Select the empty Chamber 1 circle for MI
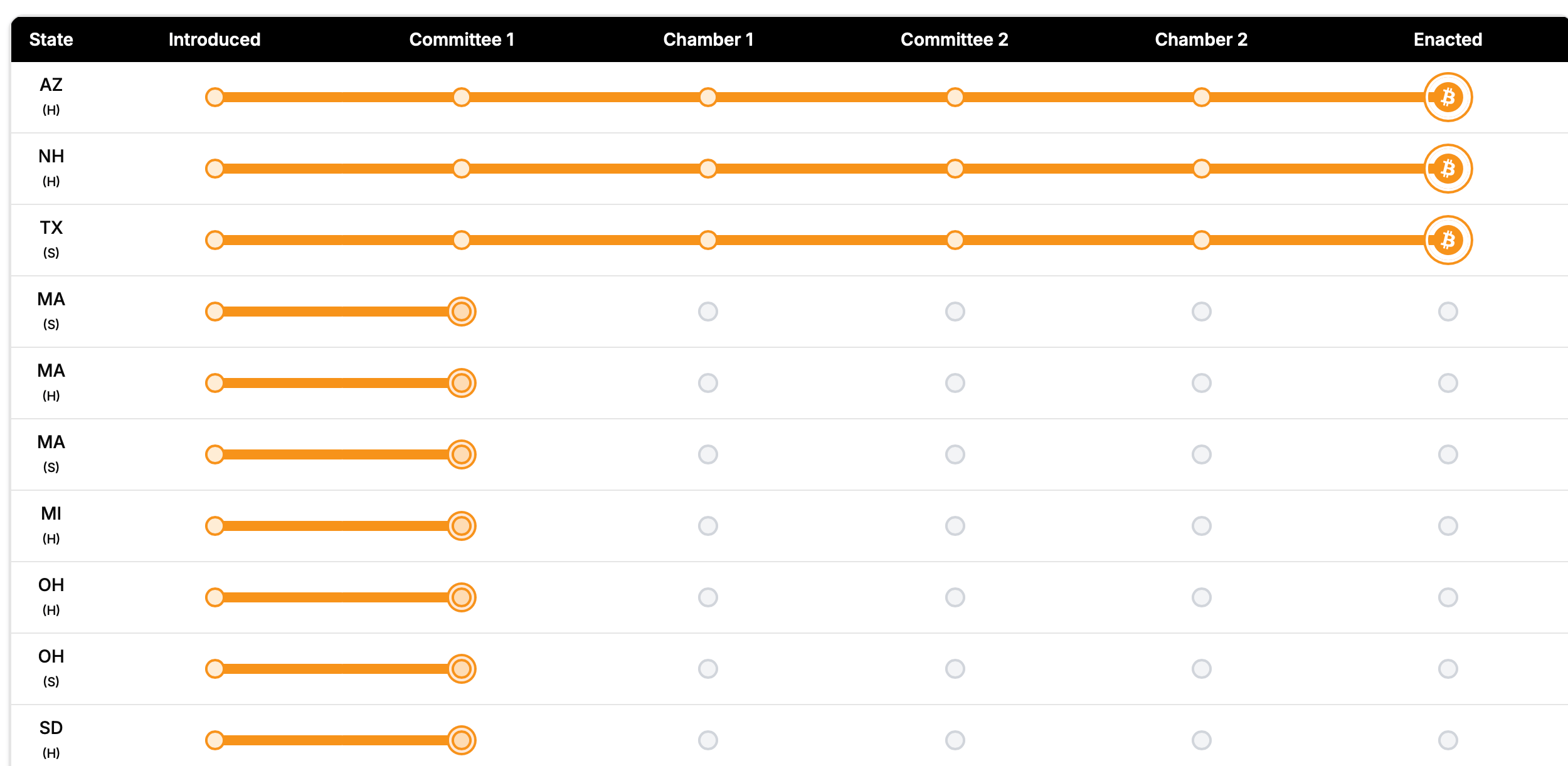The height and width of the screenshot is (766, 1568). click(708, 526)
